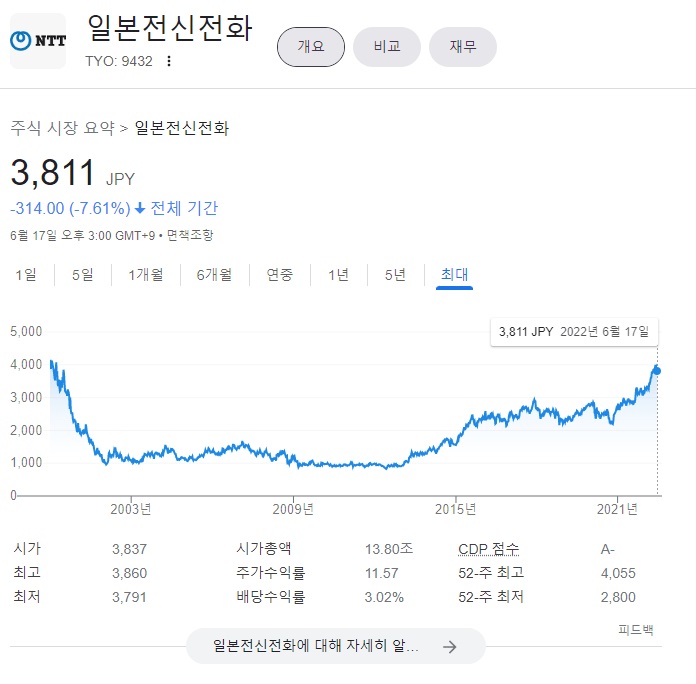This screenshot has width=696, height=684.
Task: Select the 비교 compare button
Action: [387, 47]
